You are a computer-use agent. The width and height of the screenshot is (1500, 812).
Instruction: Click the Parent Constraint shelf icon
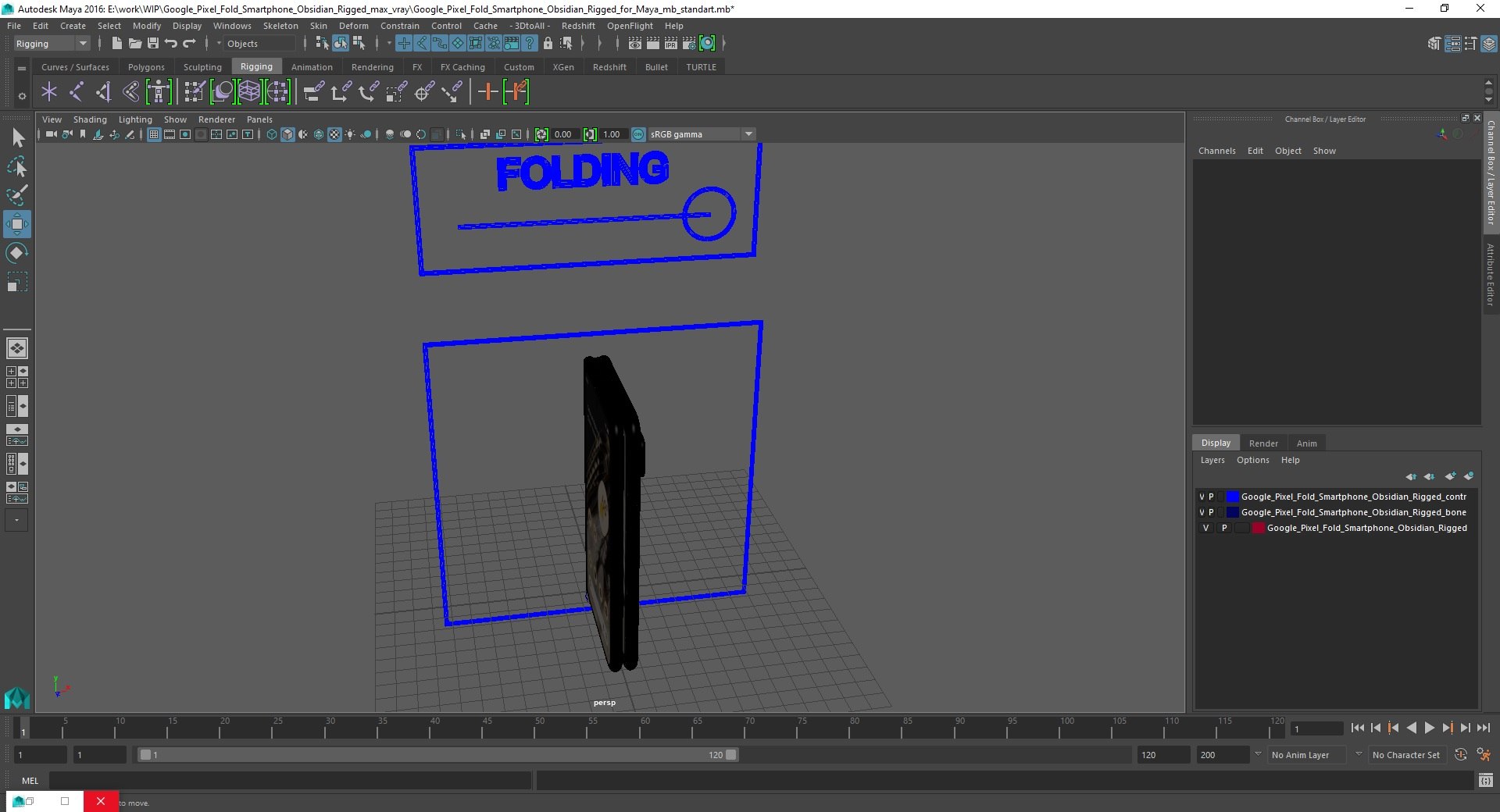tap(313, 92)
